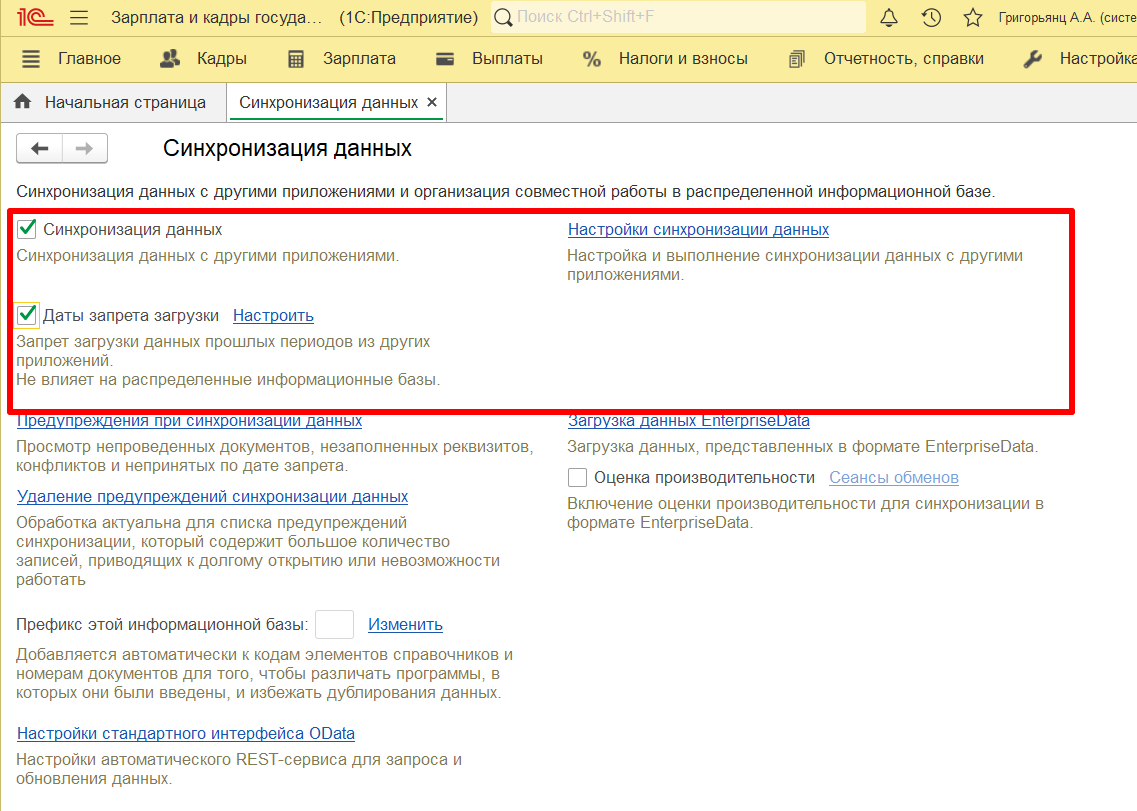
Task: Click the back arrow button
Action: tap(40, 149)
